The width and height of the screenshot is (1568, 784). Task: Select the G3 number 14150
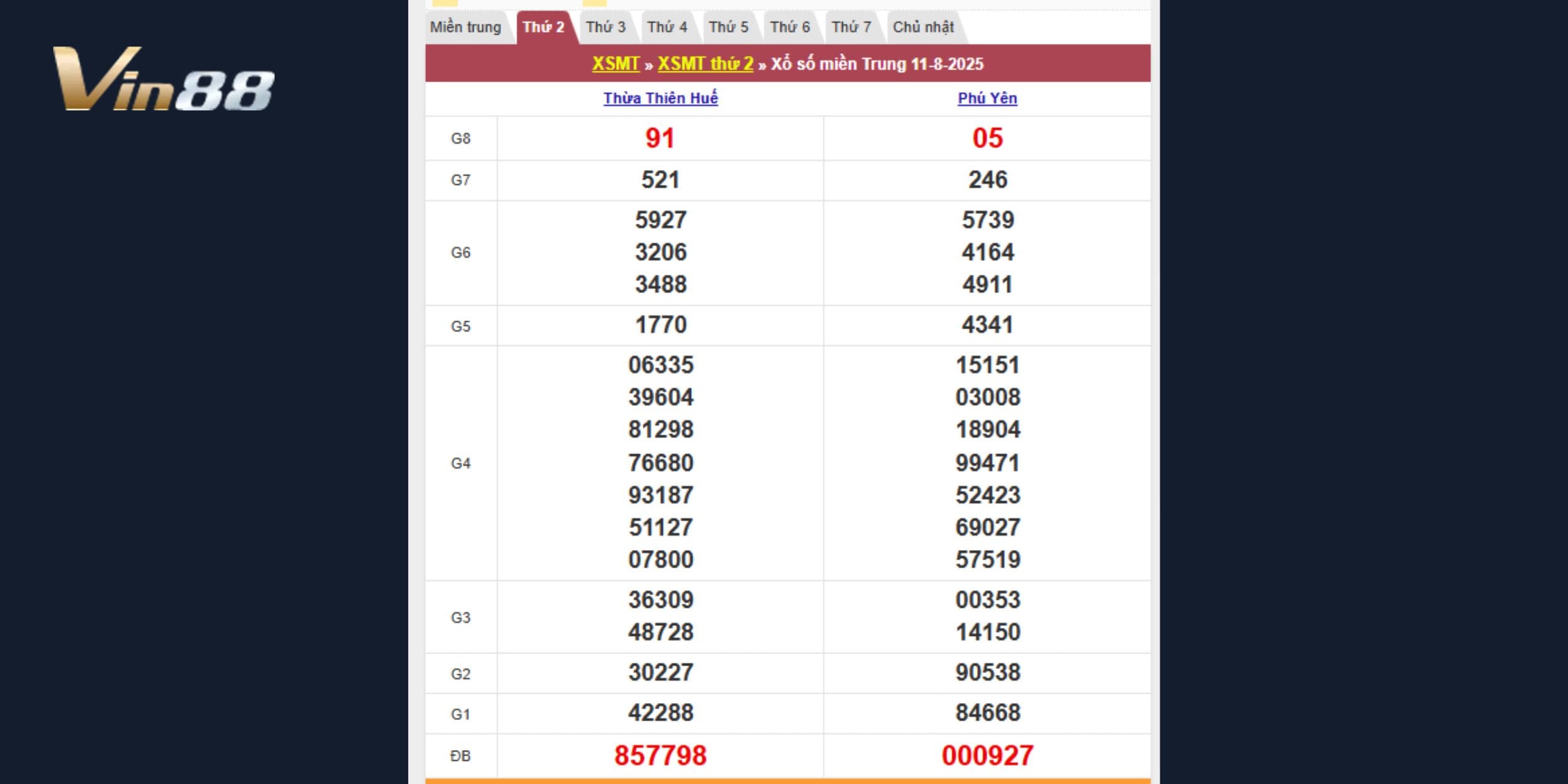988,632
